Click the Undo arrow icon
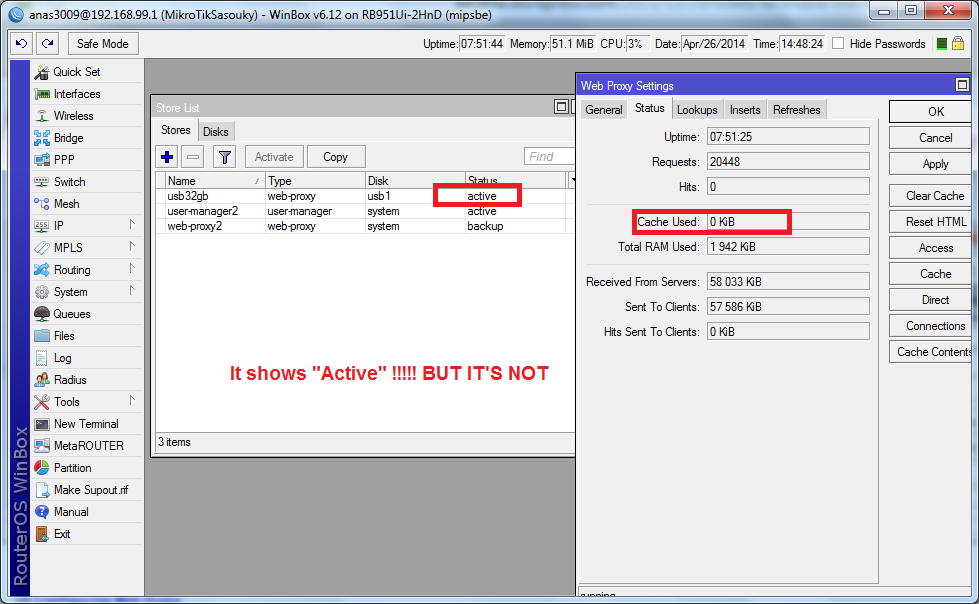979x604 pixels. click(21, 43)
